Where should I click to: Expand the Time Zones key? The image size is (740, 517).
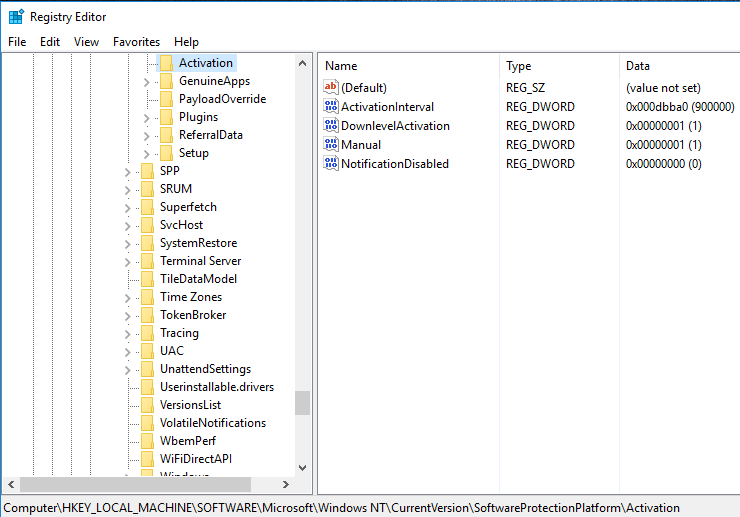pos(127,298)
